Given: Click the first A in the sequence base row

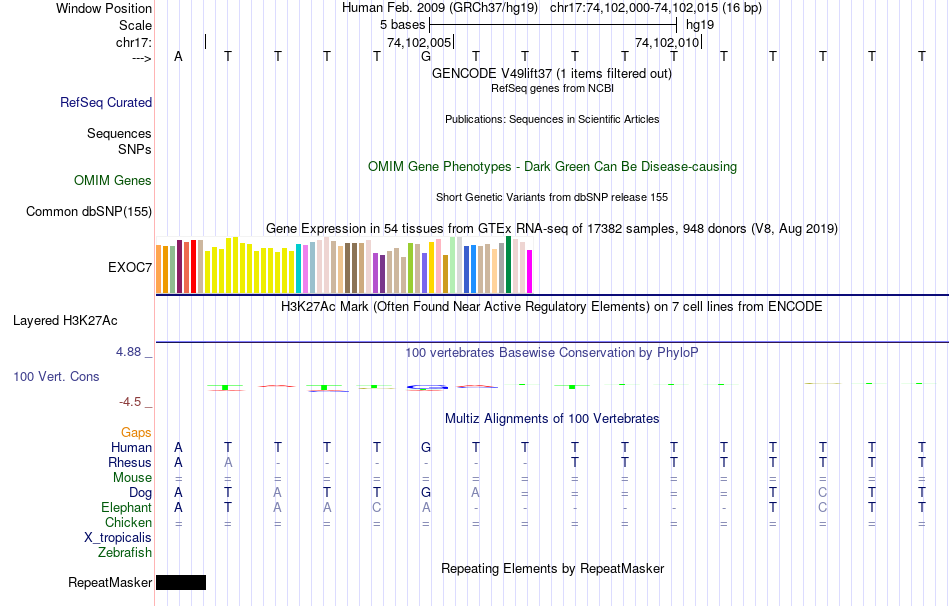Looking at the screenshot, I should coord(178,56).
